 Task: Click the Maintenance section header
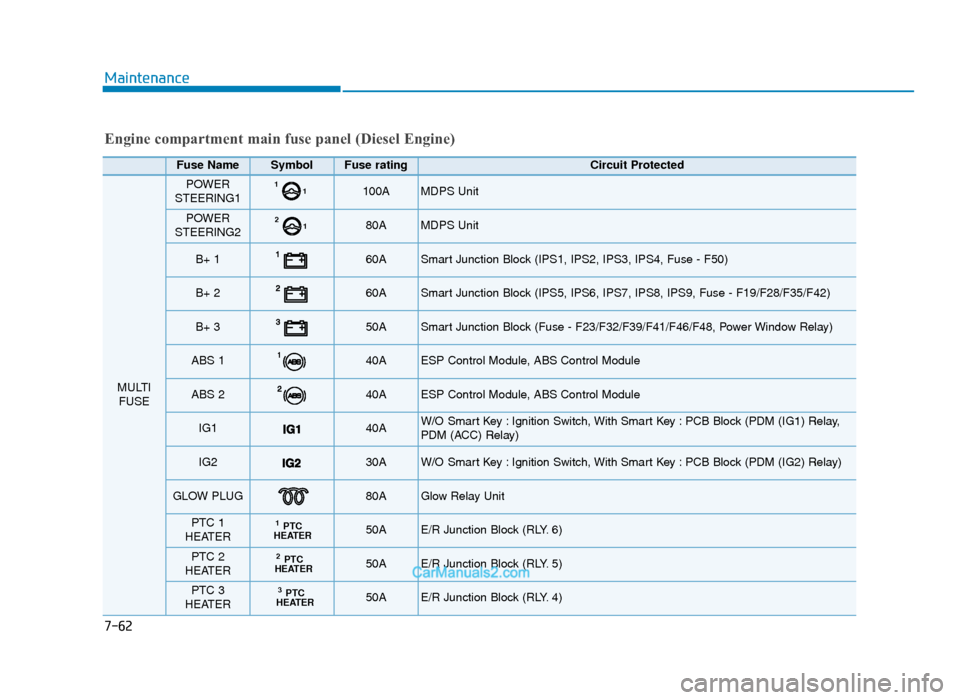point(147,78)
